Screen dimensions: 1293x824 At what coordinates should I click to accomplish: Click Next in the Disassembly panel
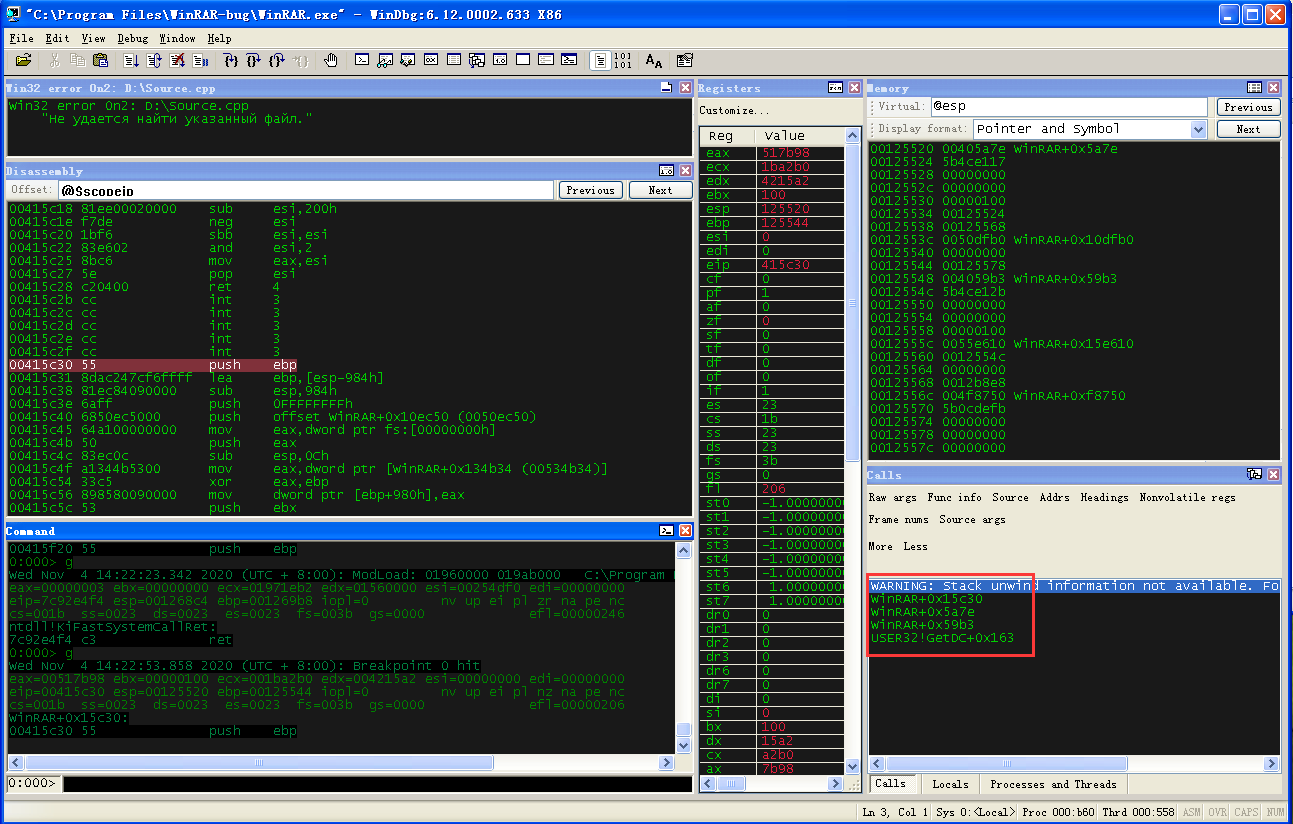pos(660,190)
